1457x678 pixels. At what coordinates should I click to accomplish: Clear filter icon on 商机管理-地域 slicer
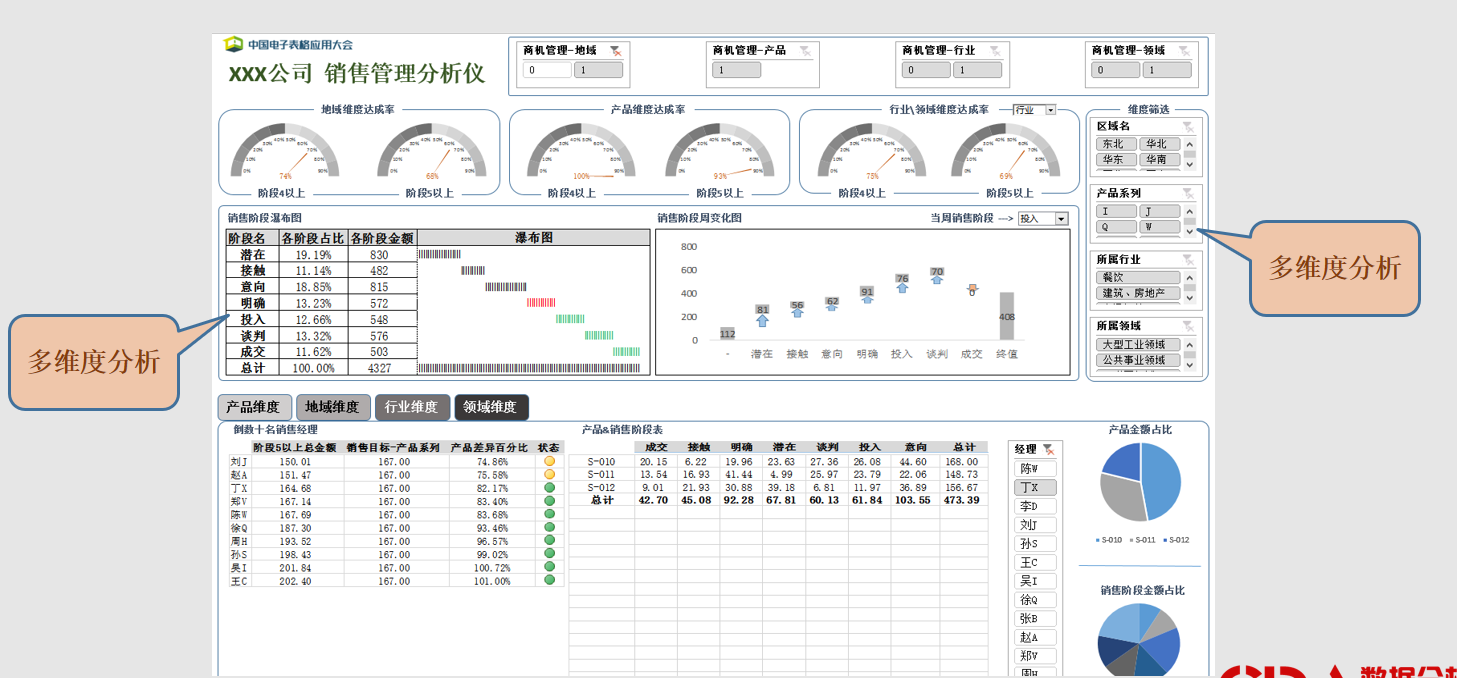[616, 50]
